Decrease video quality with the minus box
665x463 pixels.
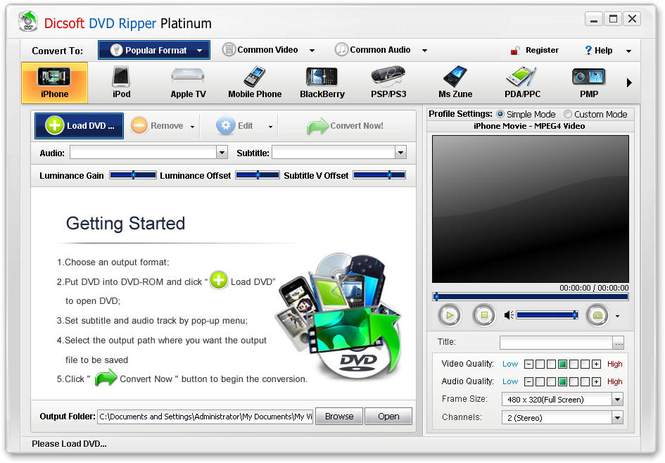click(528, 364)
